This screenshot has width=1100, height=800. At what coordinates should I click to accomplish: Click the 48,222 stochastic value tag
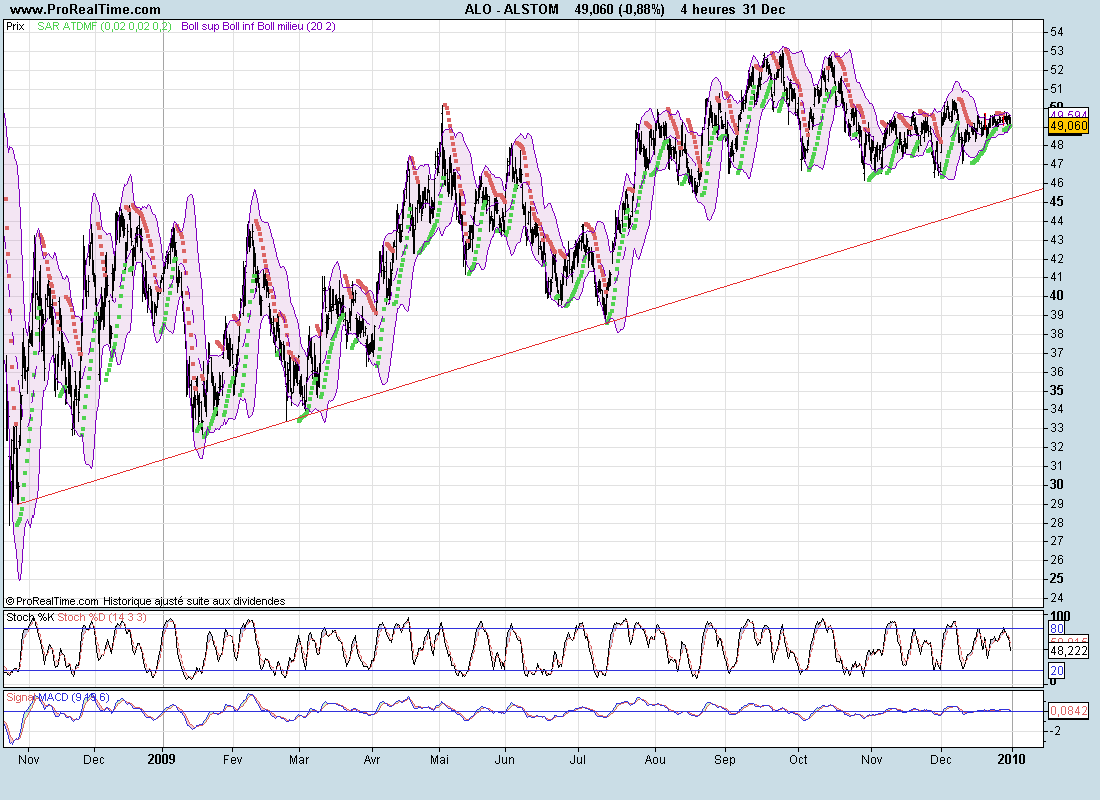pyautogui.click(x=1068, y=651)
